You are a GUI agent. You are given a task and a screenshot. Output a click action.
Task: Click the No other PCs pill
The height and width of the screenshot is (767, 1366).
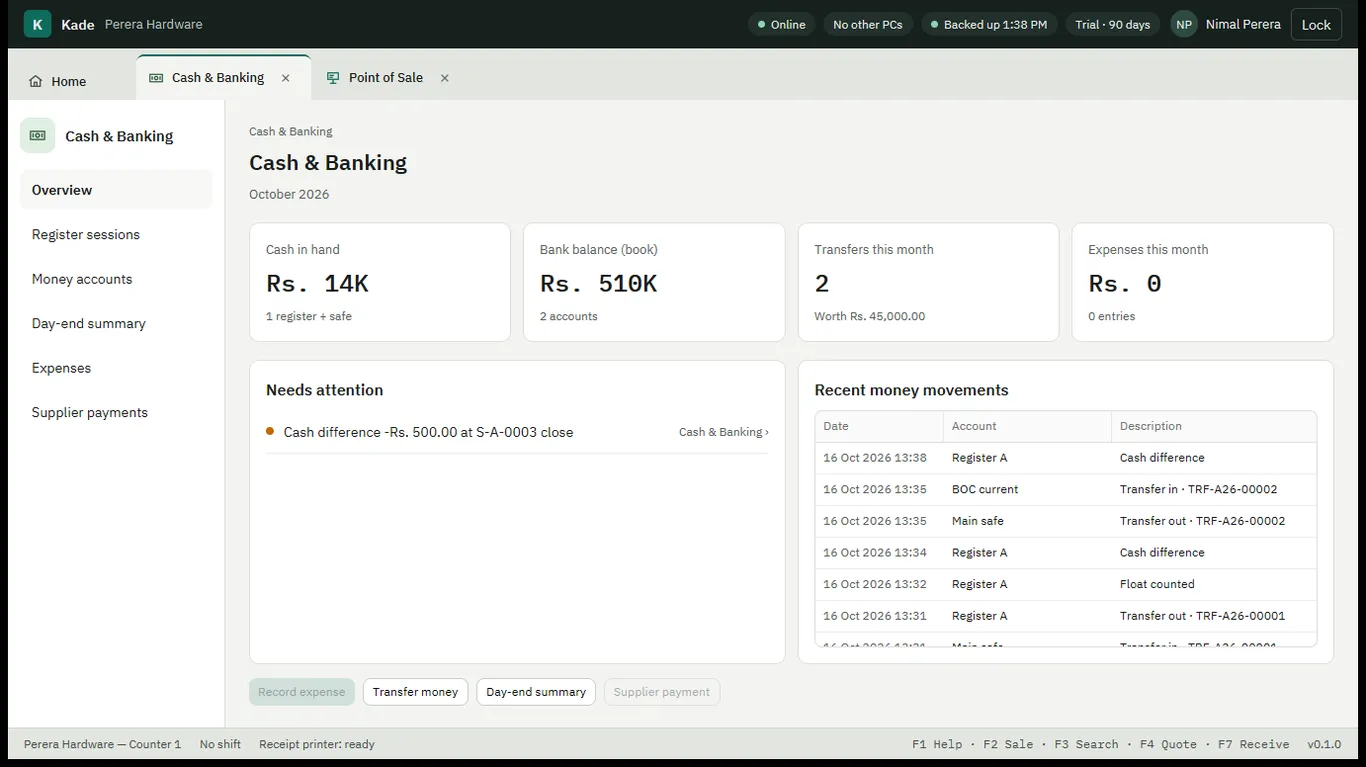(868, 24)
